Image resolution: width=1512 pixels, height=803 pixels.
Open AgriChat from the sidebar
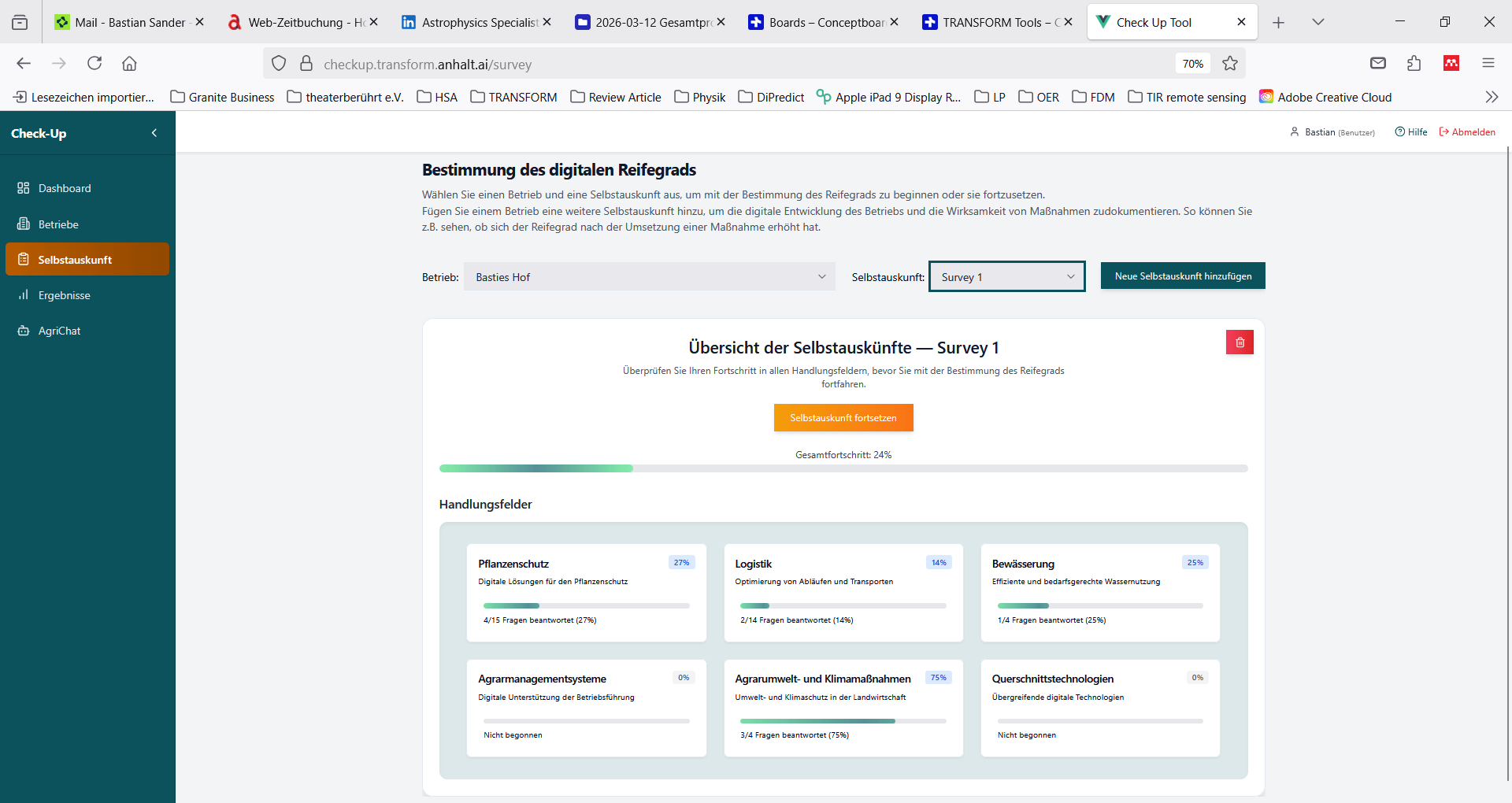click(59, 331)
